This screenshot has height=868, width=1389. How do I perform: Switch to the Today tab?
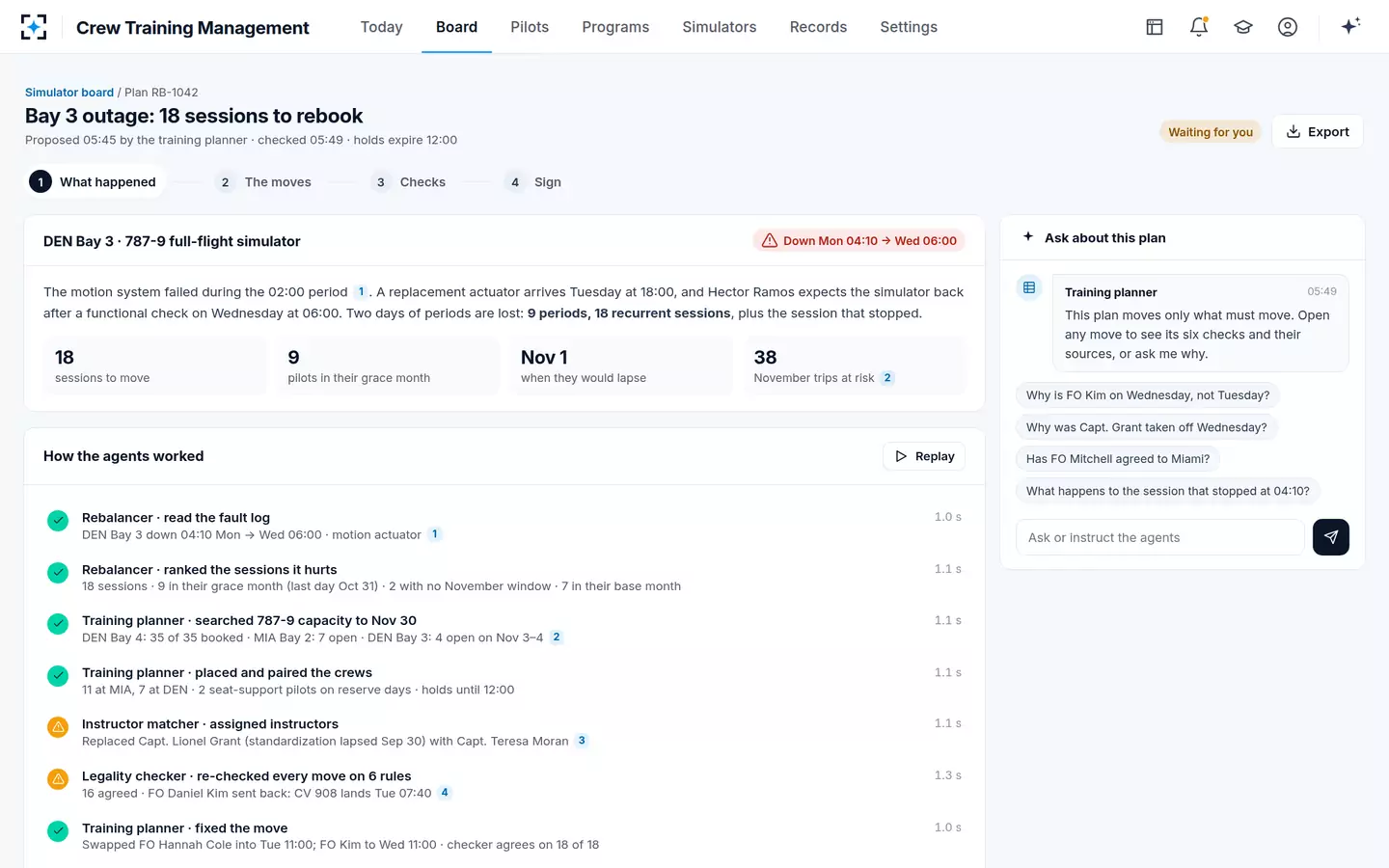tap(381, 27)
